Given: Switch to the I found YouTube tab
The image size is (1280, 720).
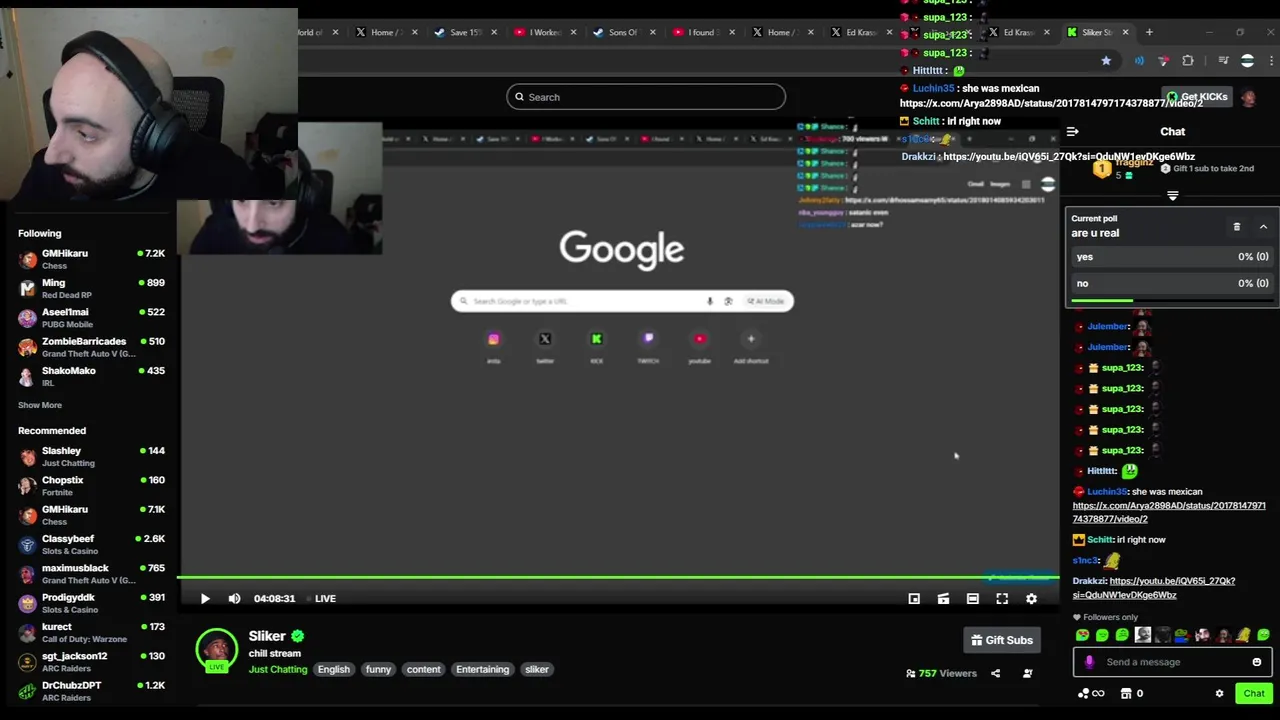Looking at the screenshot, I should click(702, 32).
